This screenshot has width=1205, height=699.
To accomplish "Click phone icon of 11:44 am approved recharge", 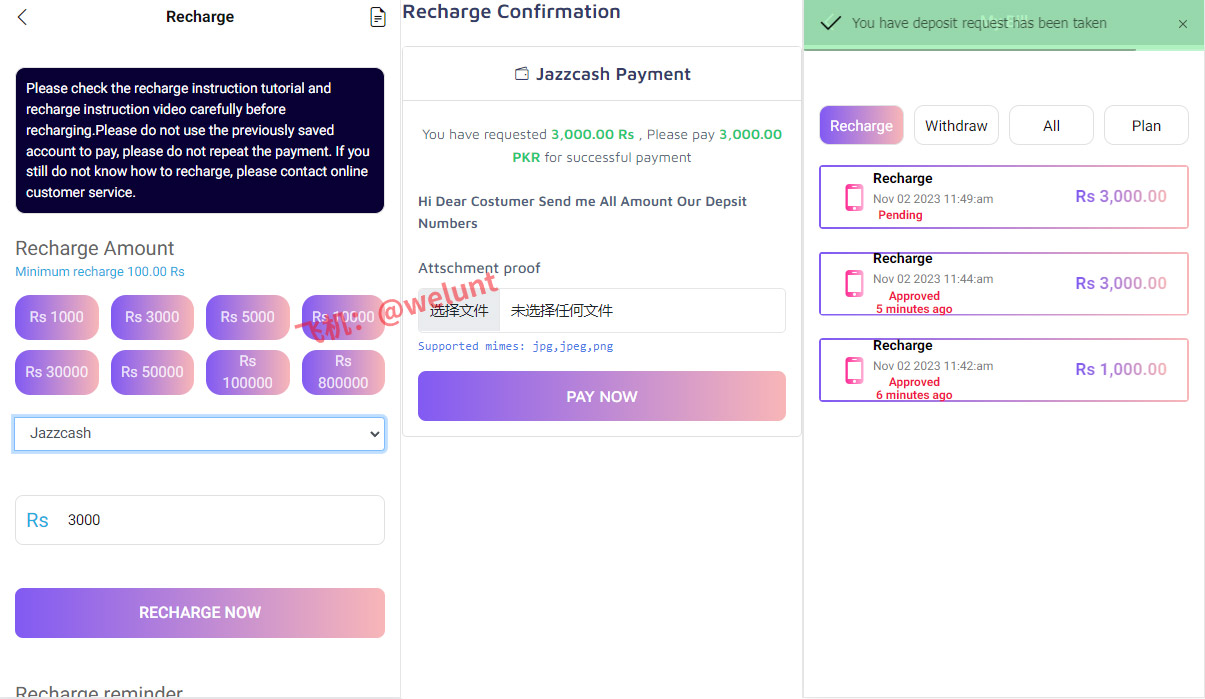I will pos(854,283).
